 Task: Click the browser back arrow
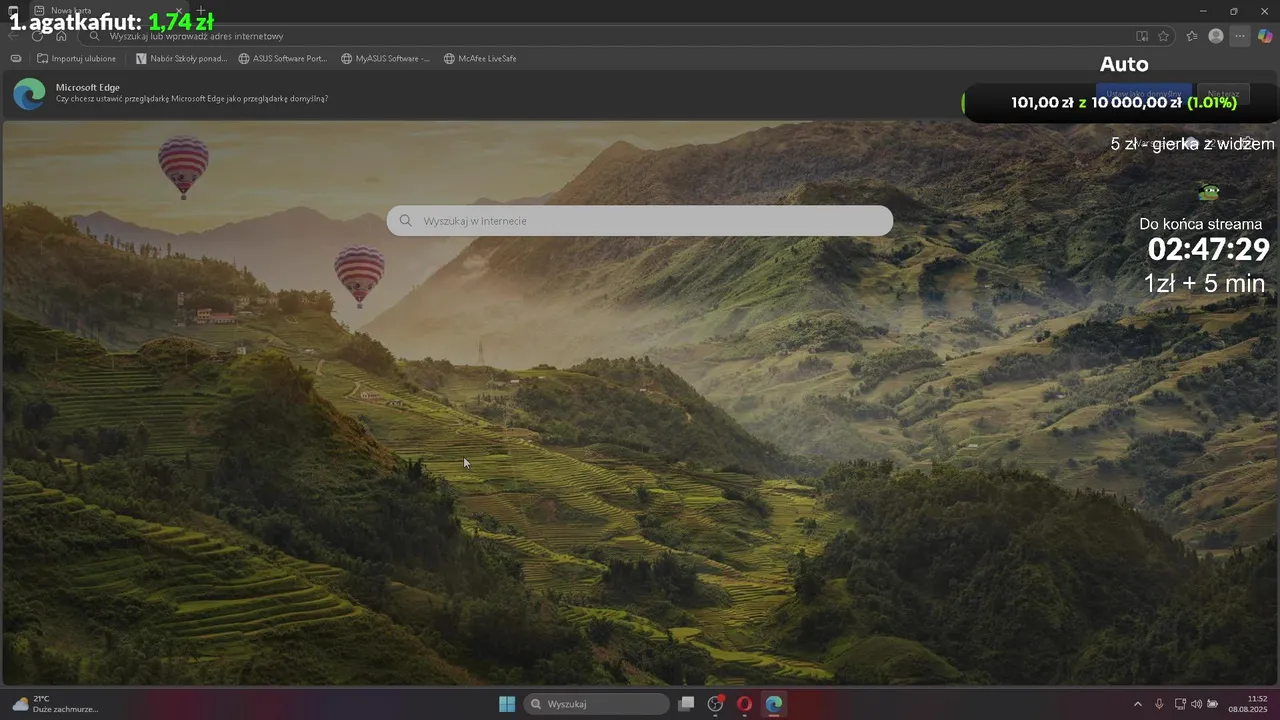pos(13,36)
